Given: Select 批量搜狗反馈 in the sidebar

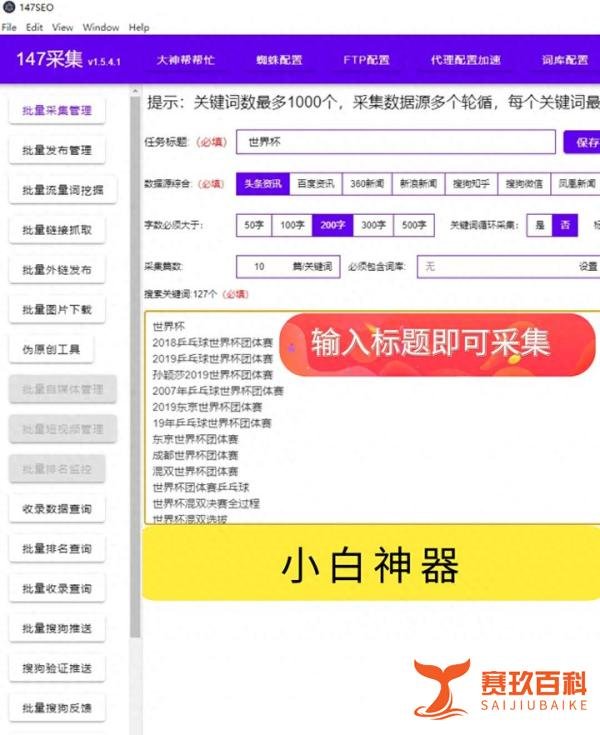Looking at the screenshot, I should 57,708.
